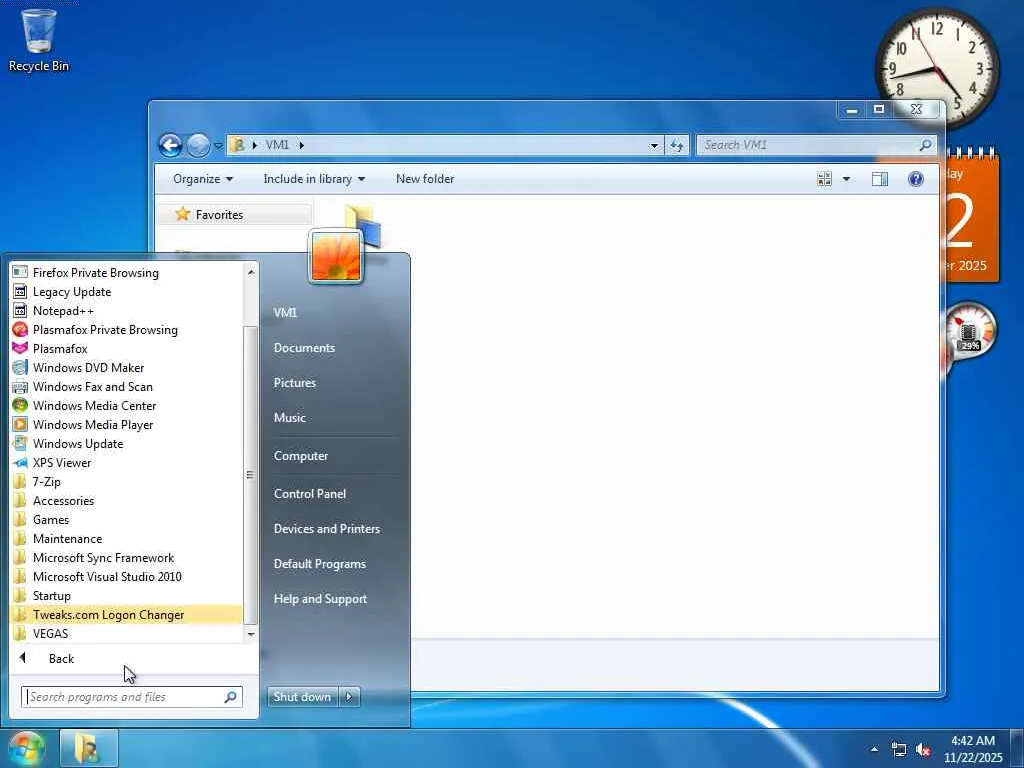This screenshot has width=1024, height=768.
Task: Open Control Panel from the Start menu
Action: pyautogui.click(x=310, y=494)
